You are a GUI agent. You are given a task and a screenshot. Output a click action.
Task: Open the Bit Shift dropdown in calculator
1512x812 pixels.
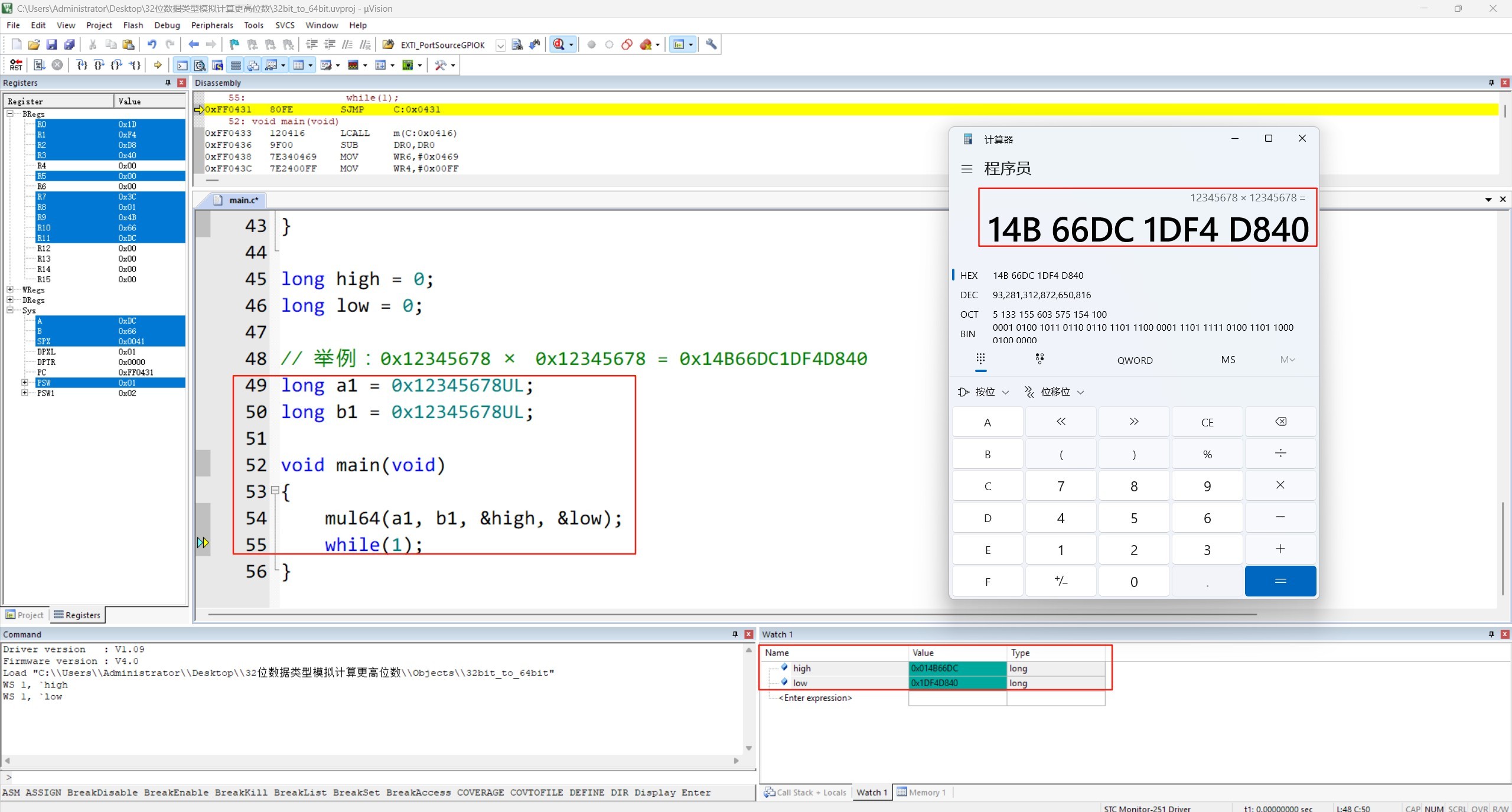click(x=1054, y=392)
